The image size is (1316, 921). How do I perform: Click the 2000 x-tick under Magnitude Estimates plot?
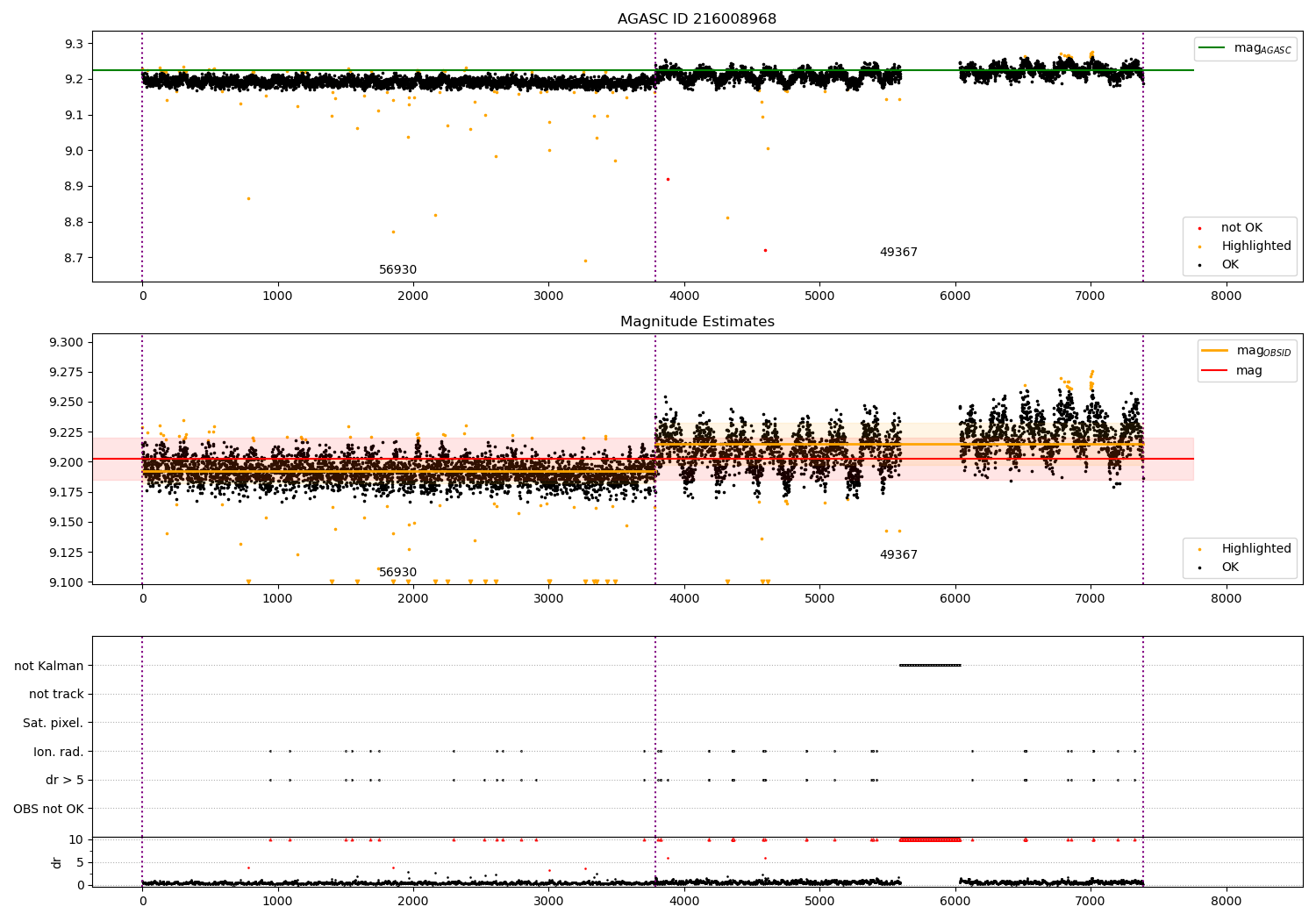click(x=413, y=599)
